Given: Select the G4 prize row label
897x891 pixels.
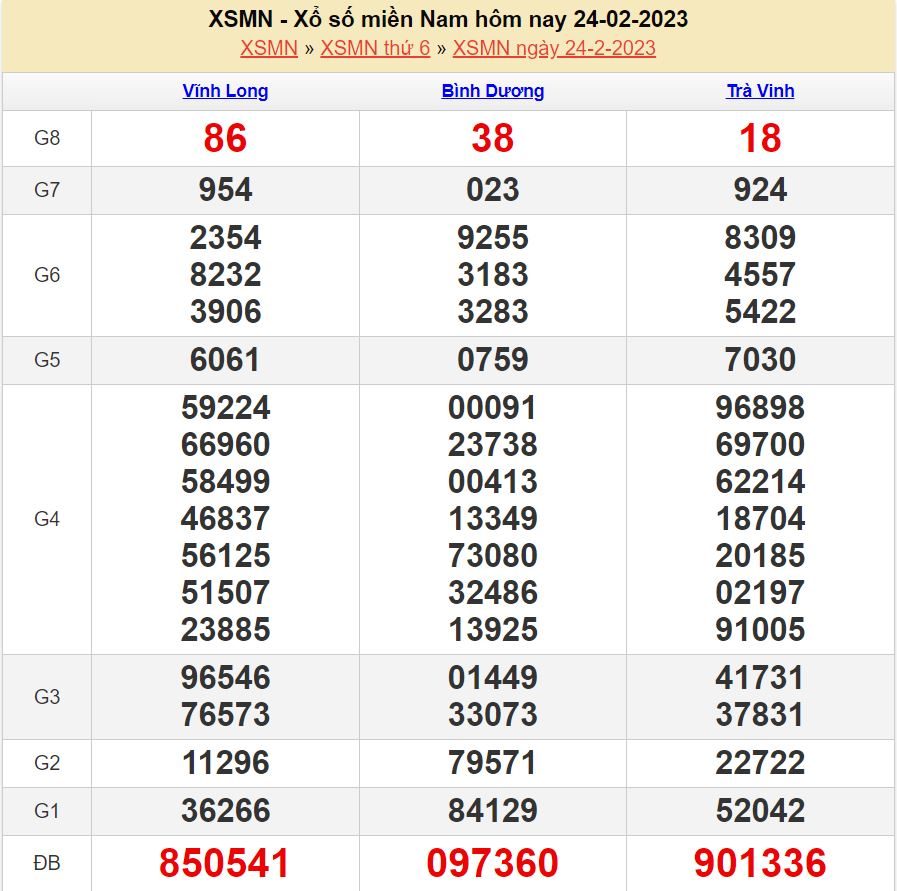Looking at the screenshot, I should pyautogui.click(x=47, y=519).
